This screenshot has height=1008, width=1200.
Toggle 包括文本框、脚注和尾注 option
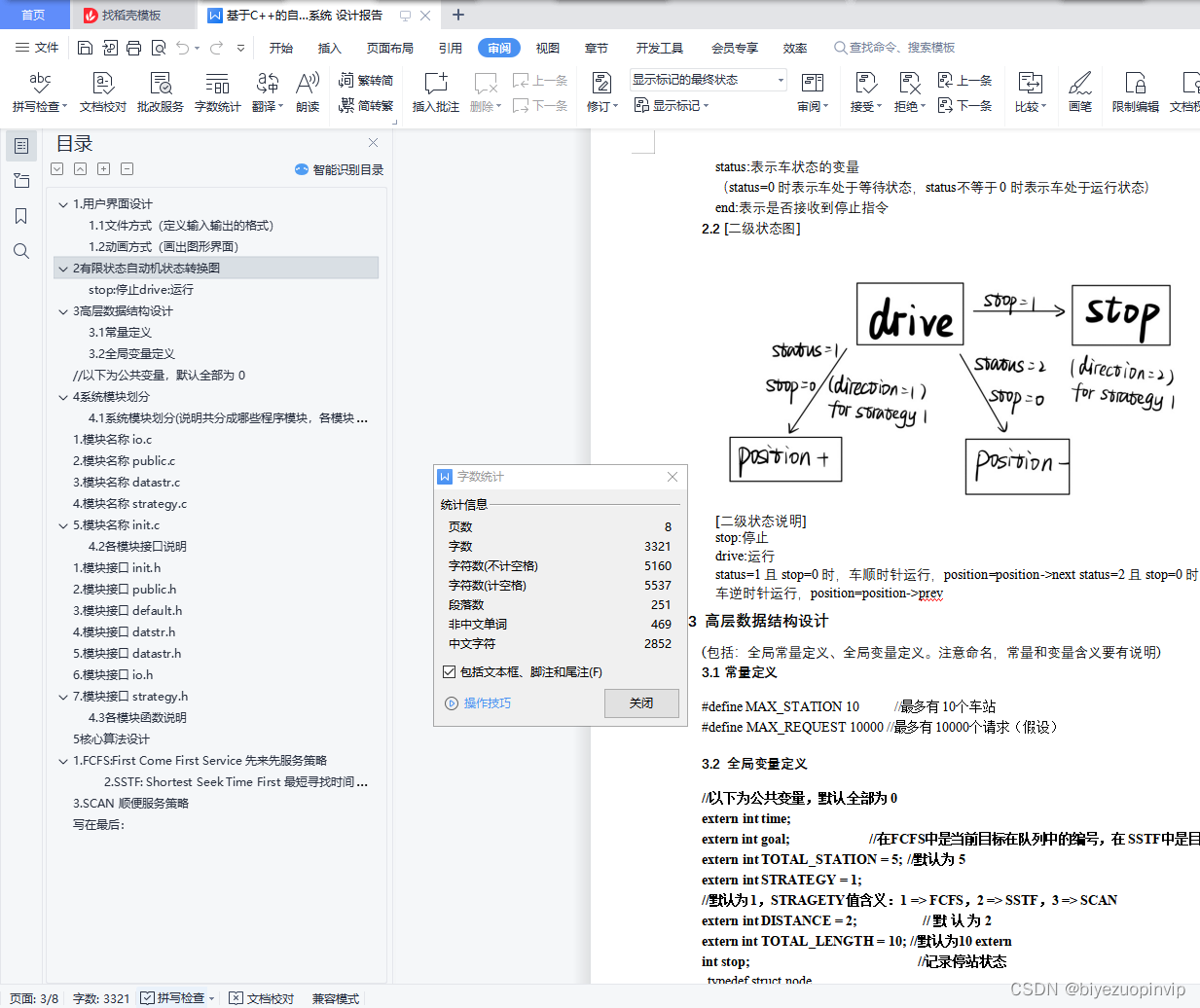coord(450,670)
